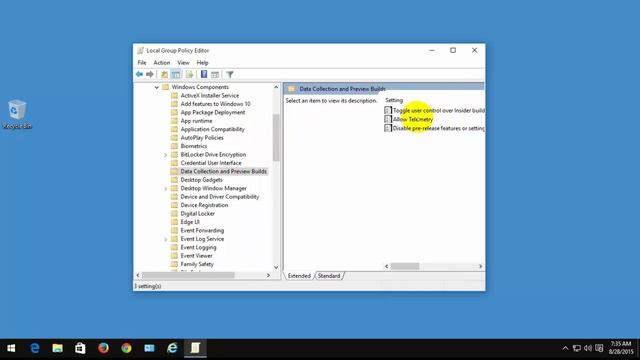Expand the BitLocker Drive Encryption node
Image resolution: width=640 pixels, height=360 pixels.
click(x=165, y=155)
